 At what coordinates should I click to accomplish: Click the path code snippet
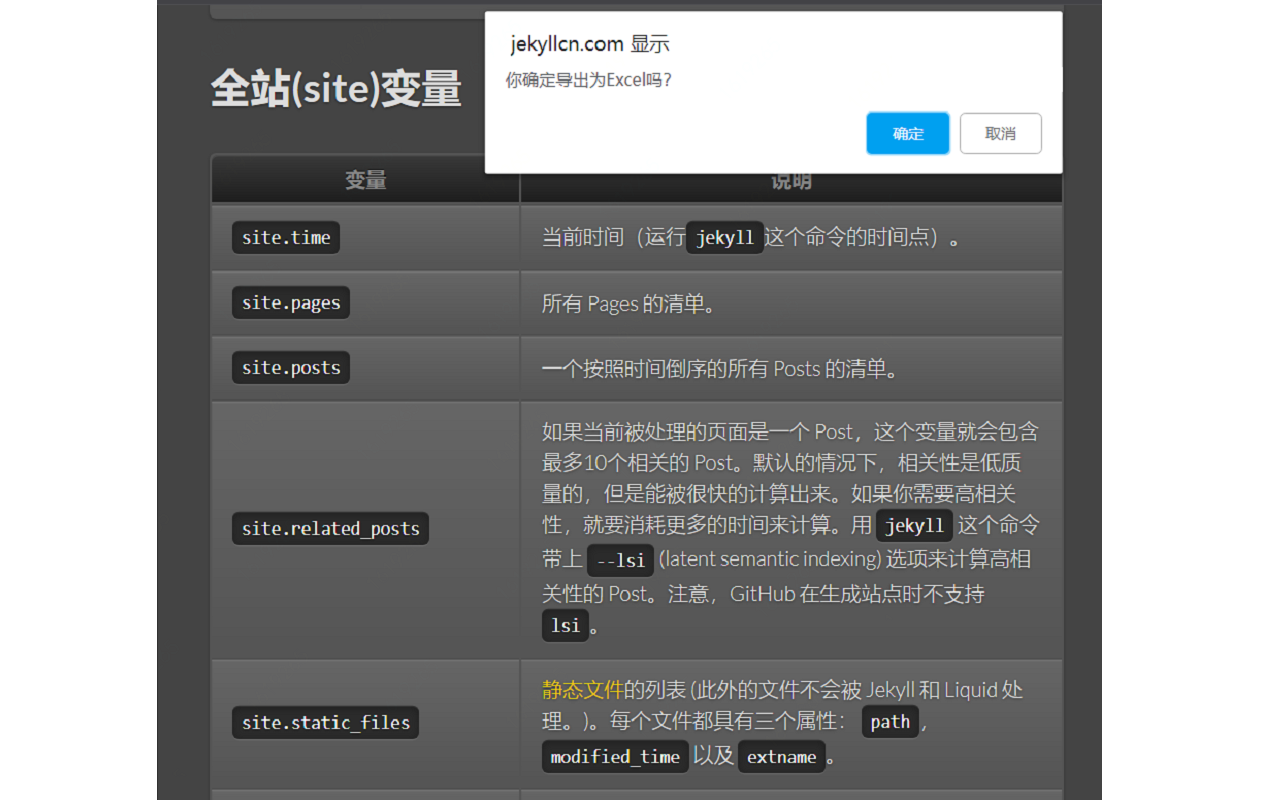[890, 721]
